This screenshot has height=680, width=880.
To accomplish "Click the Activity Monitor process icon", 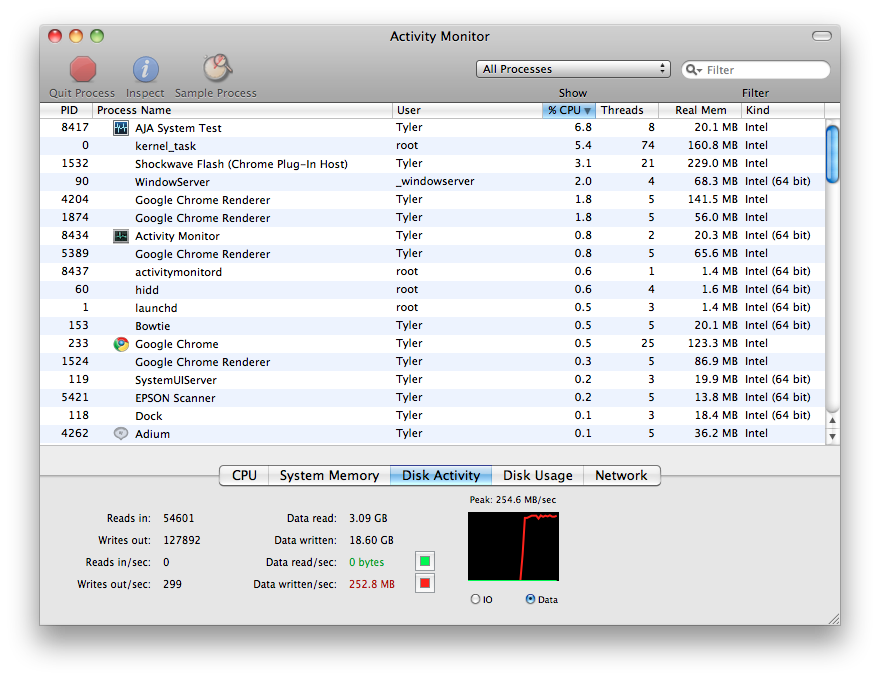I will point(121,236).
